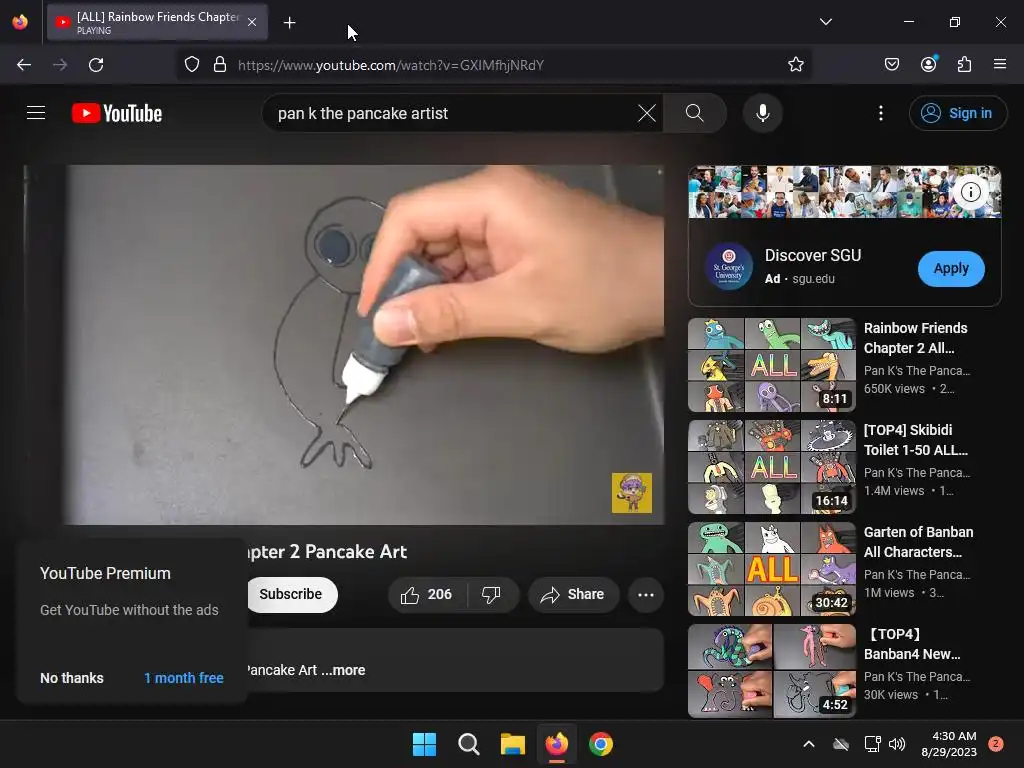Expand description with ...more
The height and width of the screenshot is (768, 1024).
343,670
